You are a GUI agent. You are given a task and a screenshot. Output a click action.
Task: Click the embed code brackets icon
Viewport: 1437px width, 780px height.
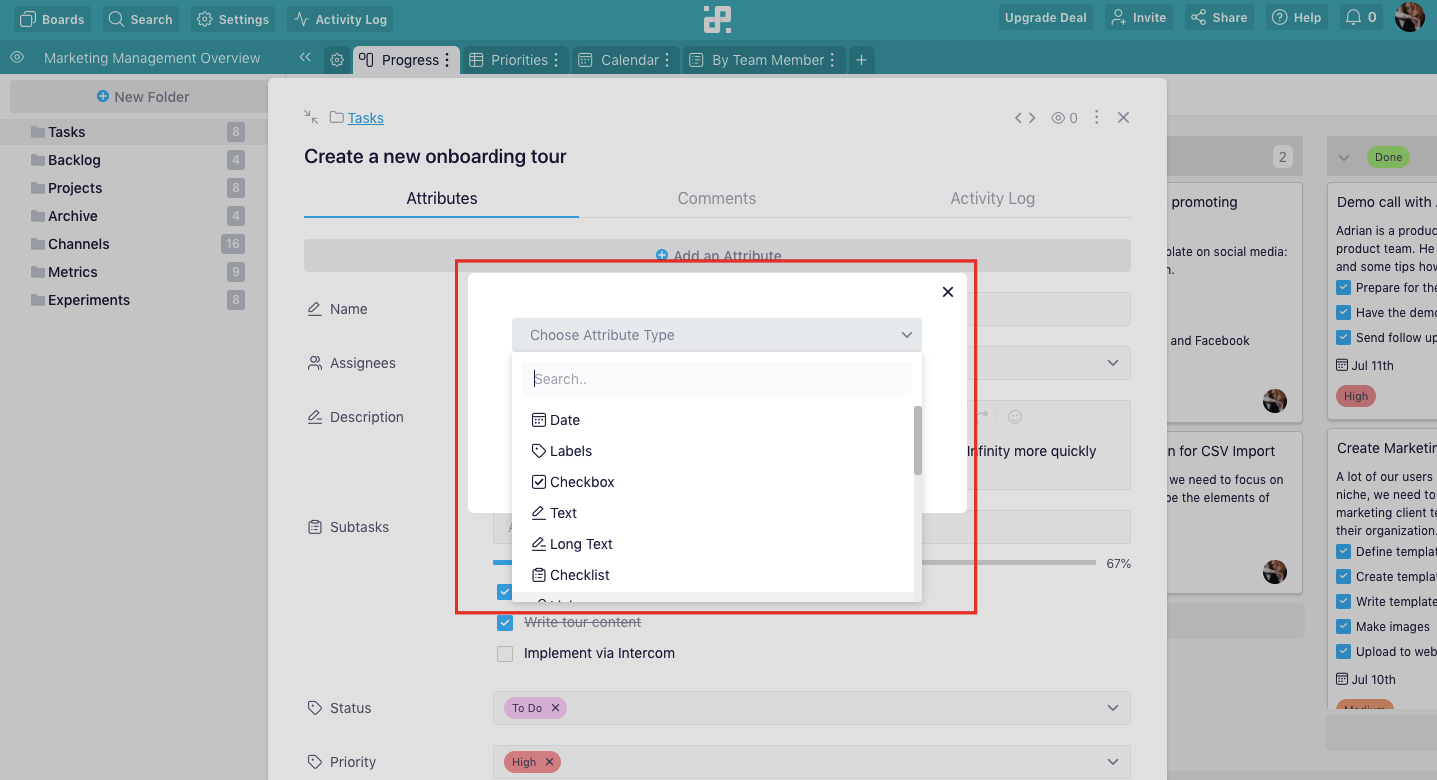coord(1025,118)
